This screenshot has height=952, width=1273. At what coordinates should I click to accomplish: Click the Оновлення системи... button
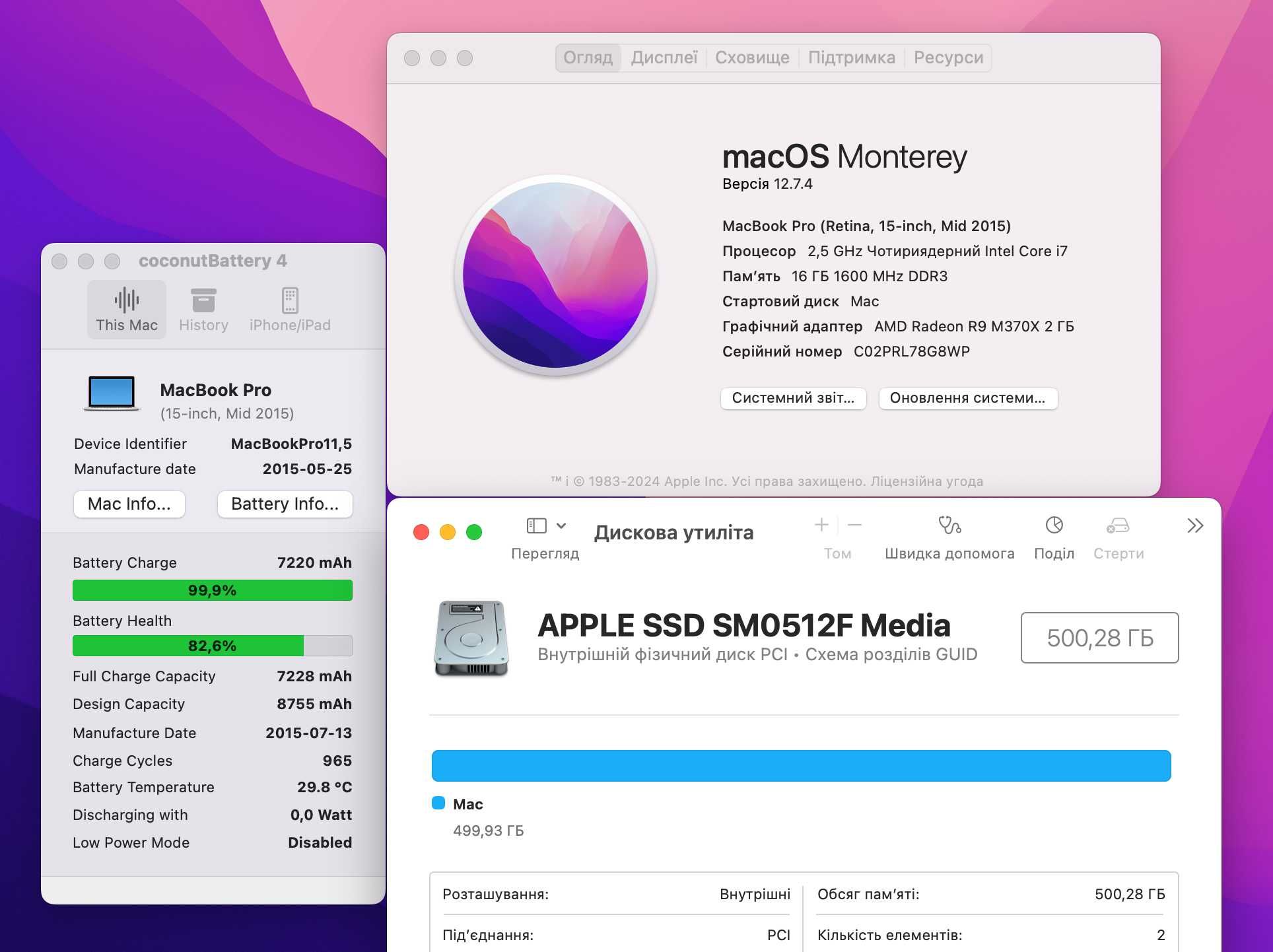[x=967, y=398]
